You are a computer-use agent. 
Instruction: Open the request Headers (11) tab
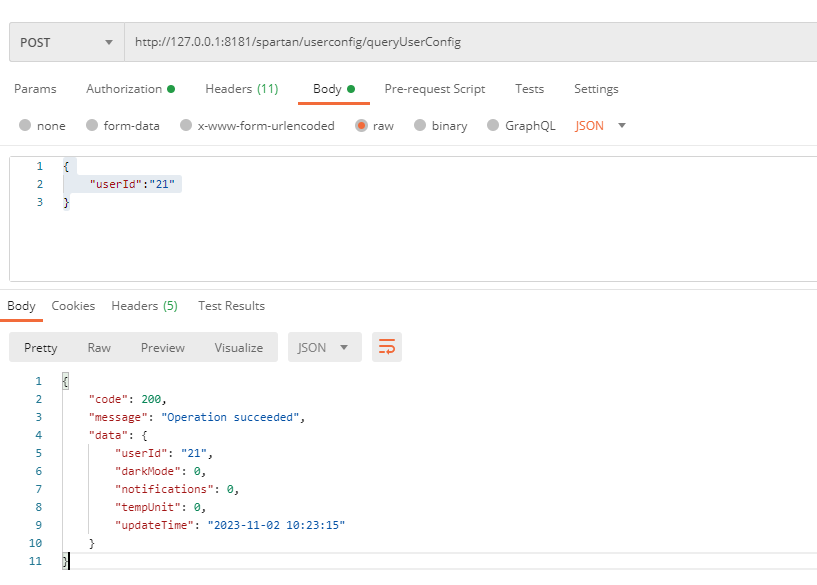(x=241, y=89)
